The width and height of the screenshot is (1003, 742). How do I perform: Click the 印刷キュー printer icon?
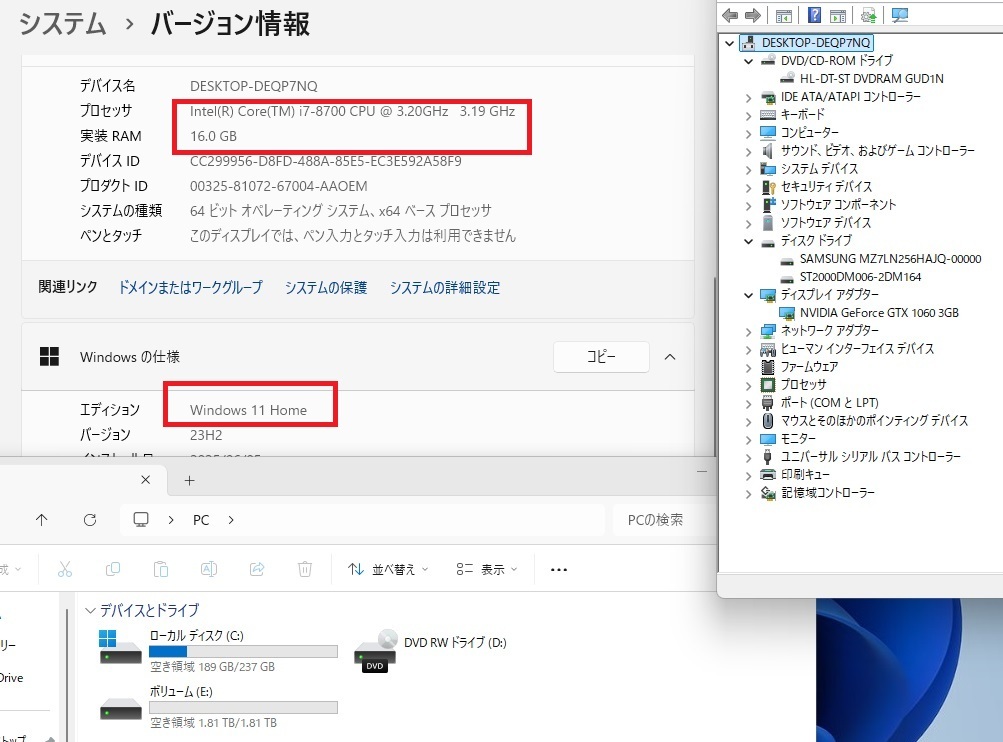point(768,475)
